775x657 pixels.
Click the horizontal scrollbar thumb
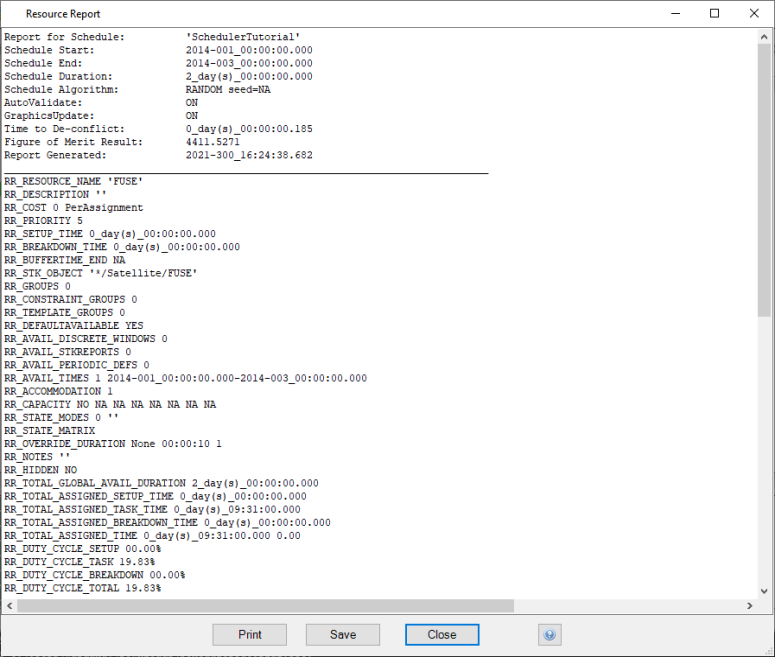point(265,606)
